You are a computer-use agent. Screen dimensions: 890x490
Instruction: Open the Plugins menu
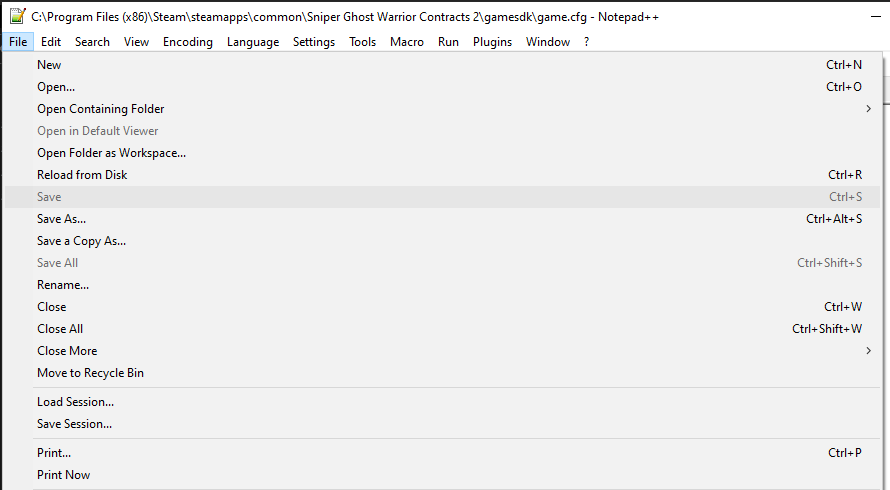tap(492, 42)
